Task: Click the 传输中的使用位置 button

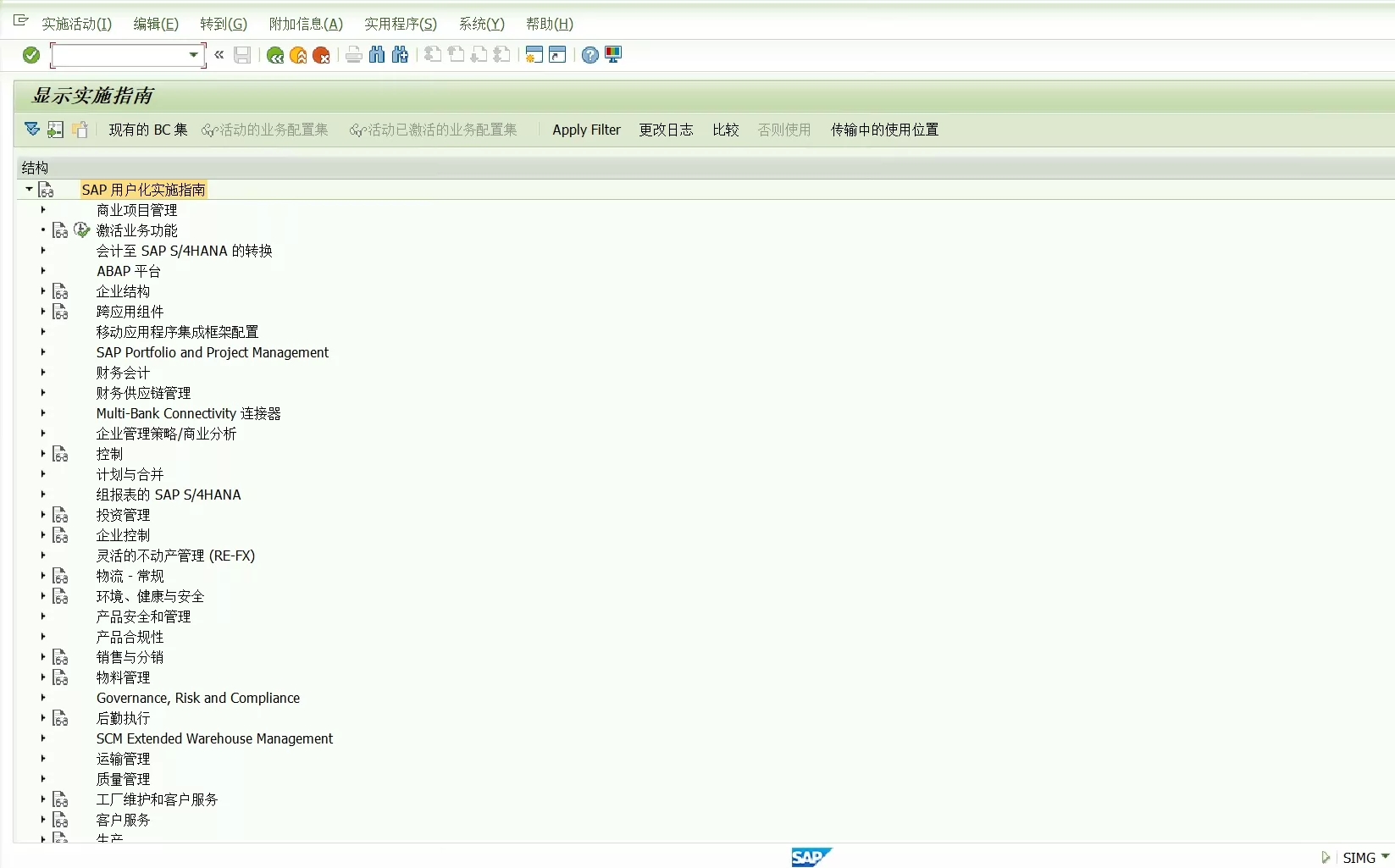Action: click(884, 130)
